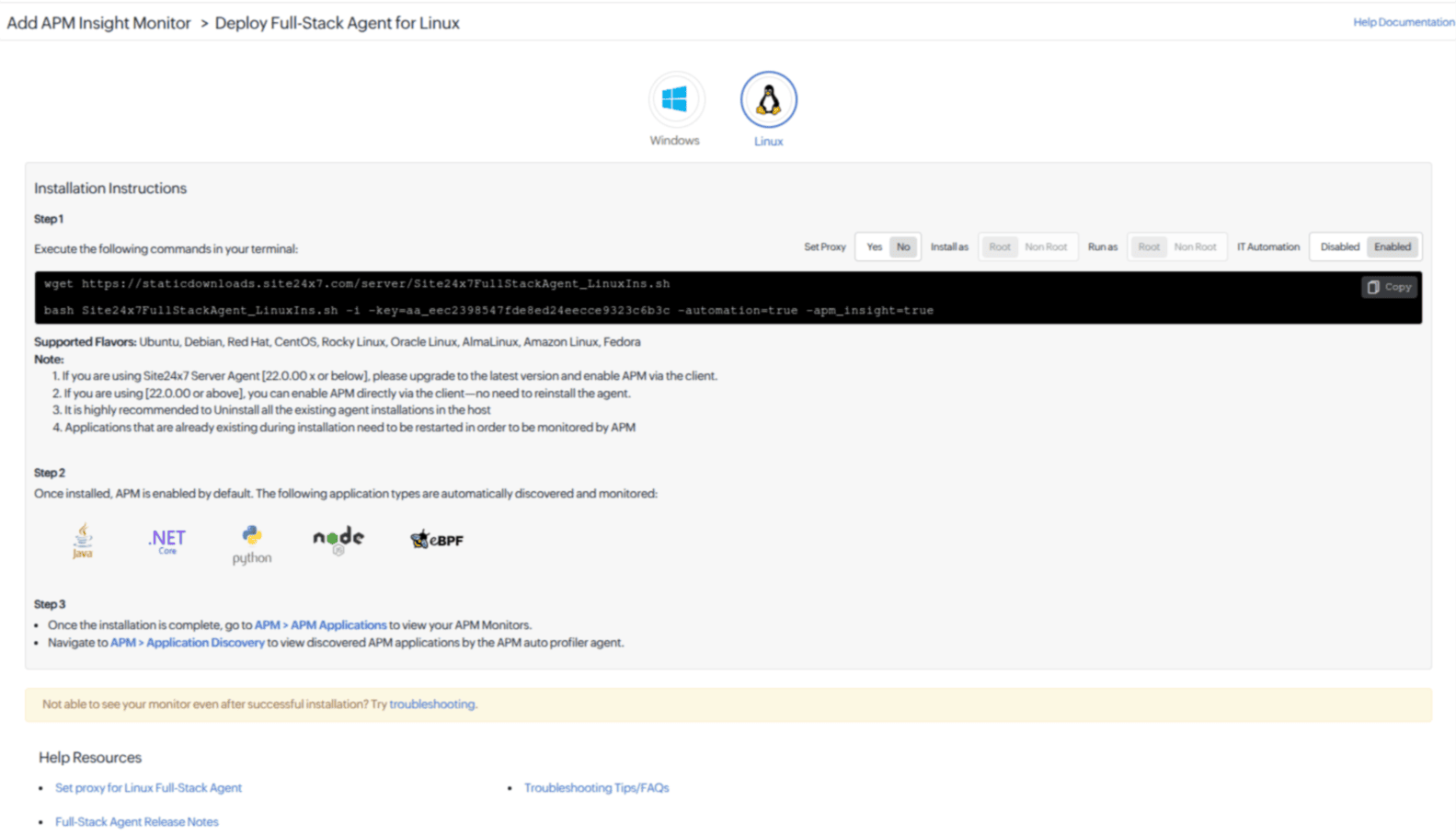Open Help Documentation link

[1404, 22]
